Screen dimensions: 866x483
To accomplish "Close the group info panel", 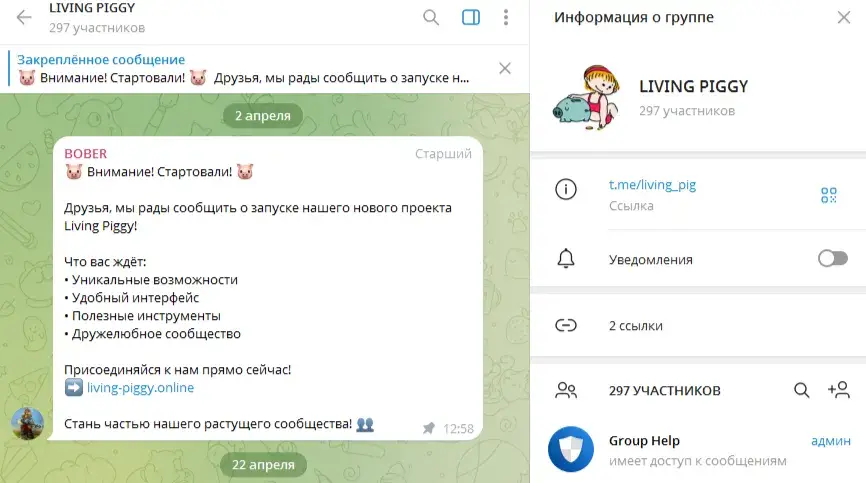I will [843, 17].
